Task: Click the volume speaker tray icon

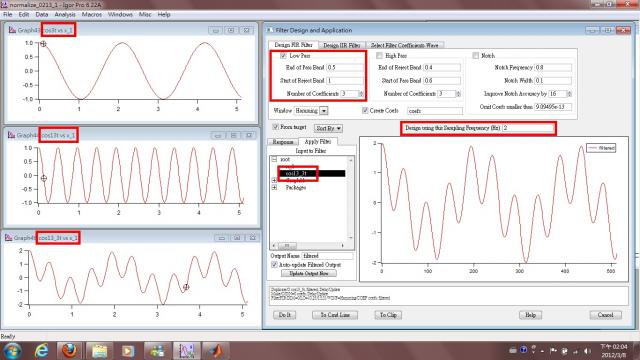Action: point(587,351)
